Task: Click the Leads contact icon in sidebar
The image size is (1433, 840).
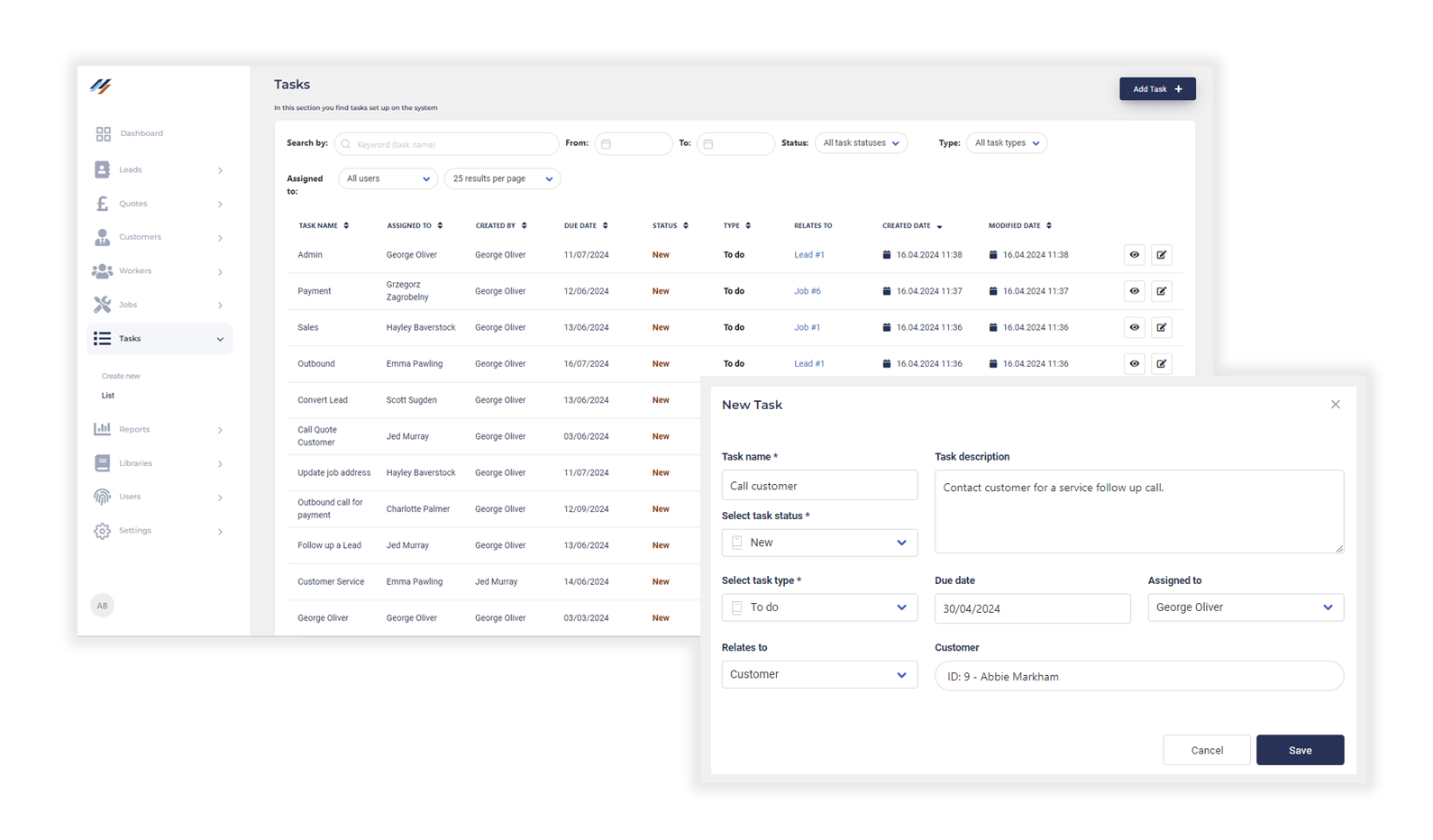Action: pyautogui.click(x=103, y=169)
